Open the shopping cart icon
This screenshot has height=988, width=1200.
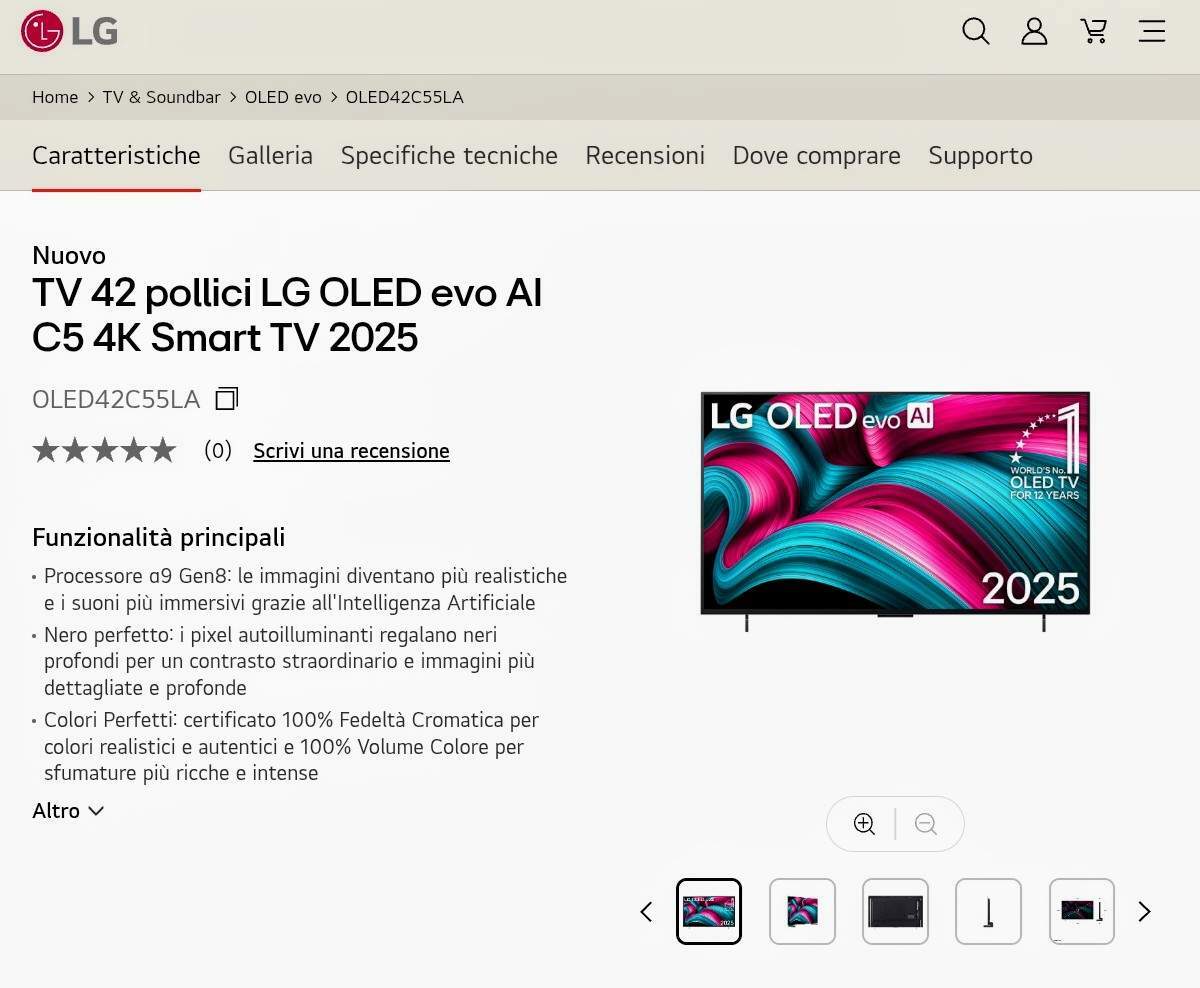click(x=1094, y=31)
